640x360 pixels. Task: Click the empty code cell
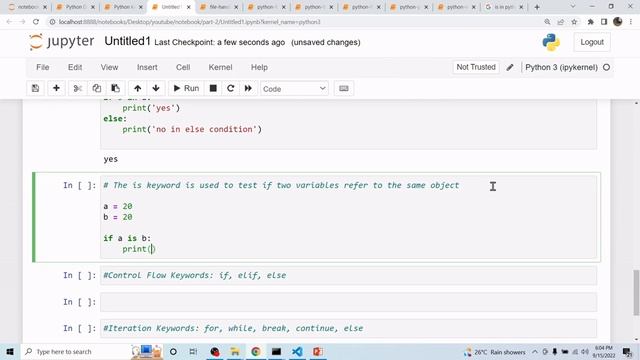pyautogui.click(x=348, y=302)
